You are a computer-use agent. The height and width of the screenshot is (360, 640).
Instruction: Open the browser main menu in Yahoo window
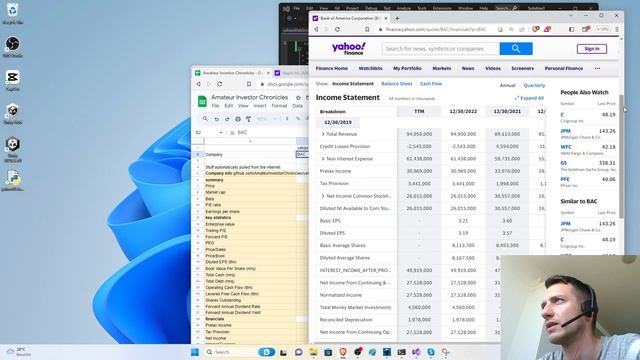point(617,29)
